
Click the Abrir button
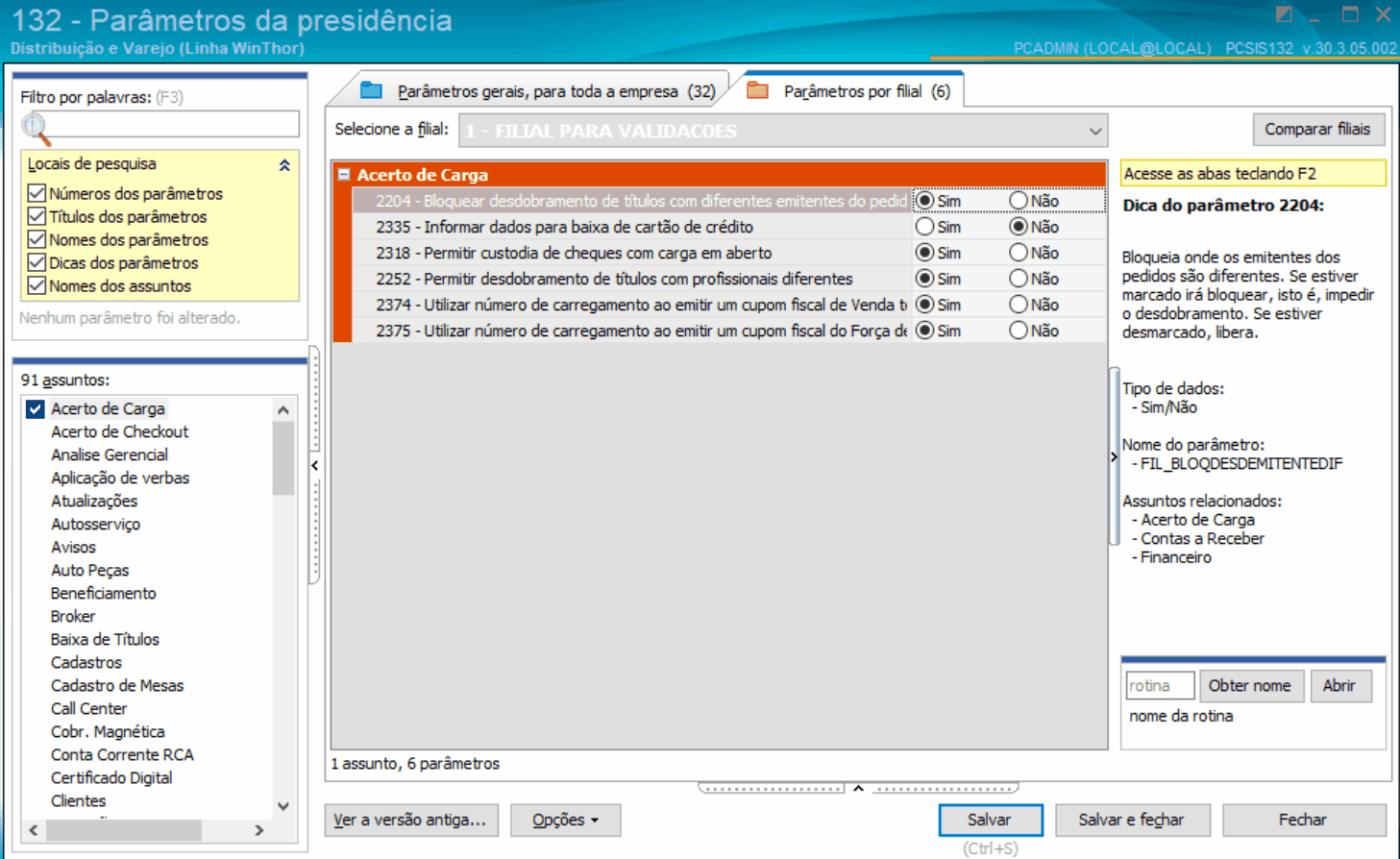[1339, 685]
